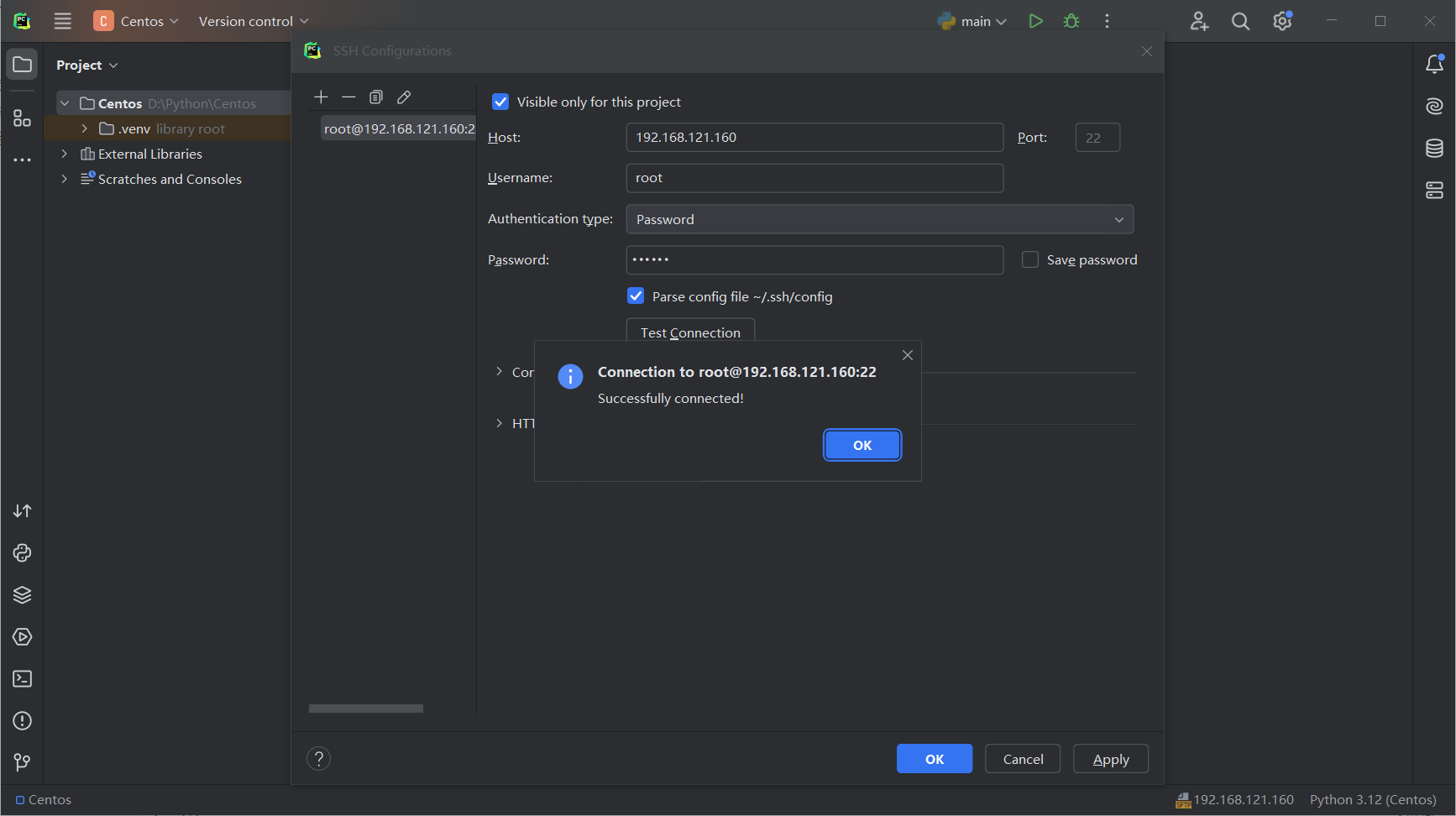The image size is (1456, 816).
Task: Remove the selected SSH configuration
Action: tap(348, 97)
